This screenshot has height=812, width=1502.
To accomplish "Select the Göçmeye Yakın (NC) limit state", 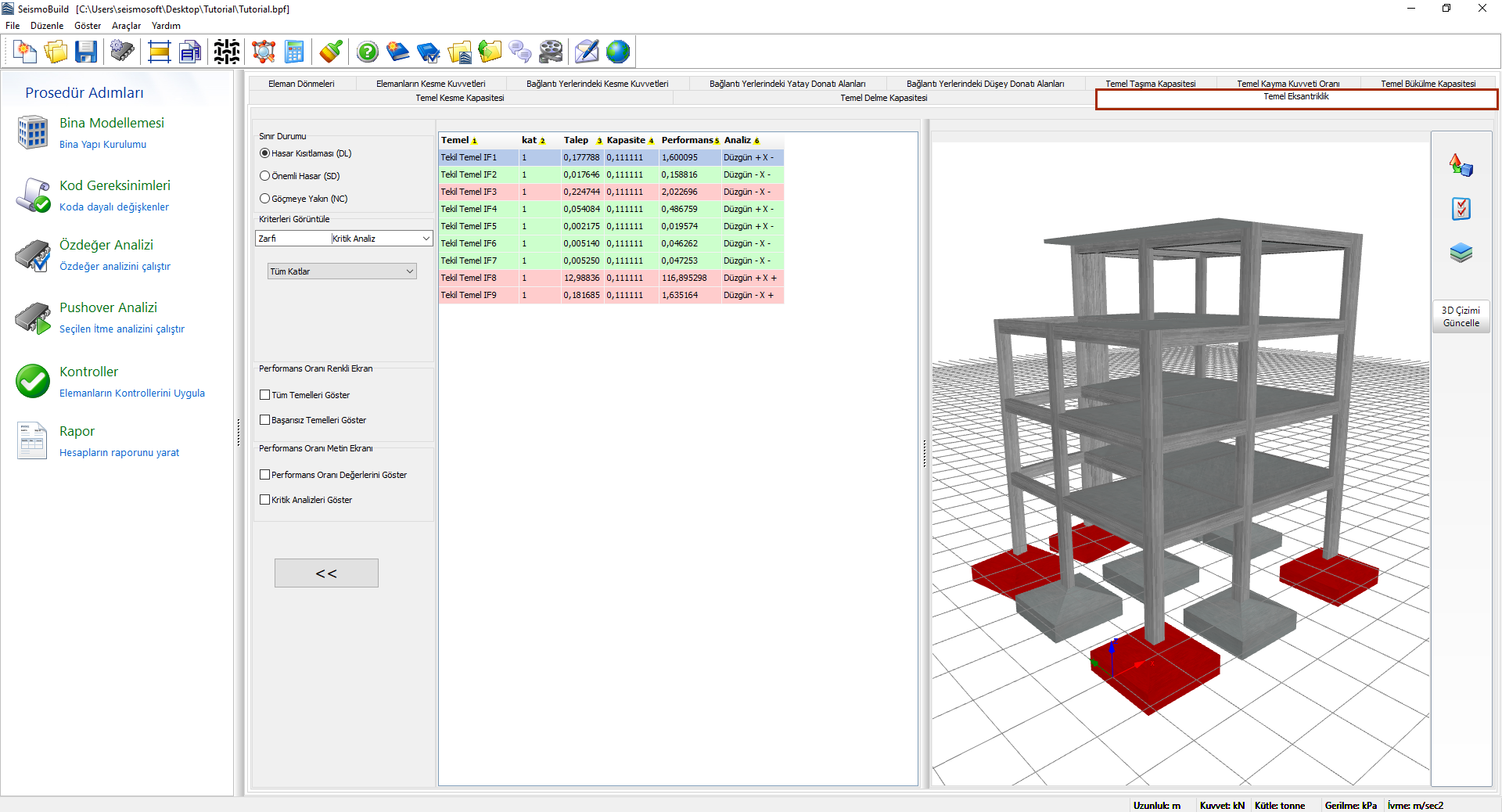I will click(x=265, y=199).
